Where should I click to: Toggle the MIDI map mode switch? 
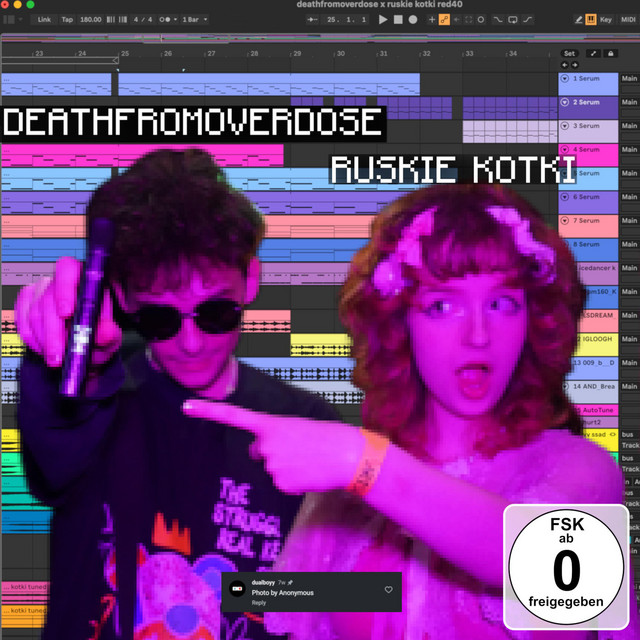pyautogui.click(x=629, y=19)
